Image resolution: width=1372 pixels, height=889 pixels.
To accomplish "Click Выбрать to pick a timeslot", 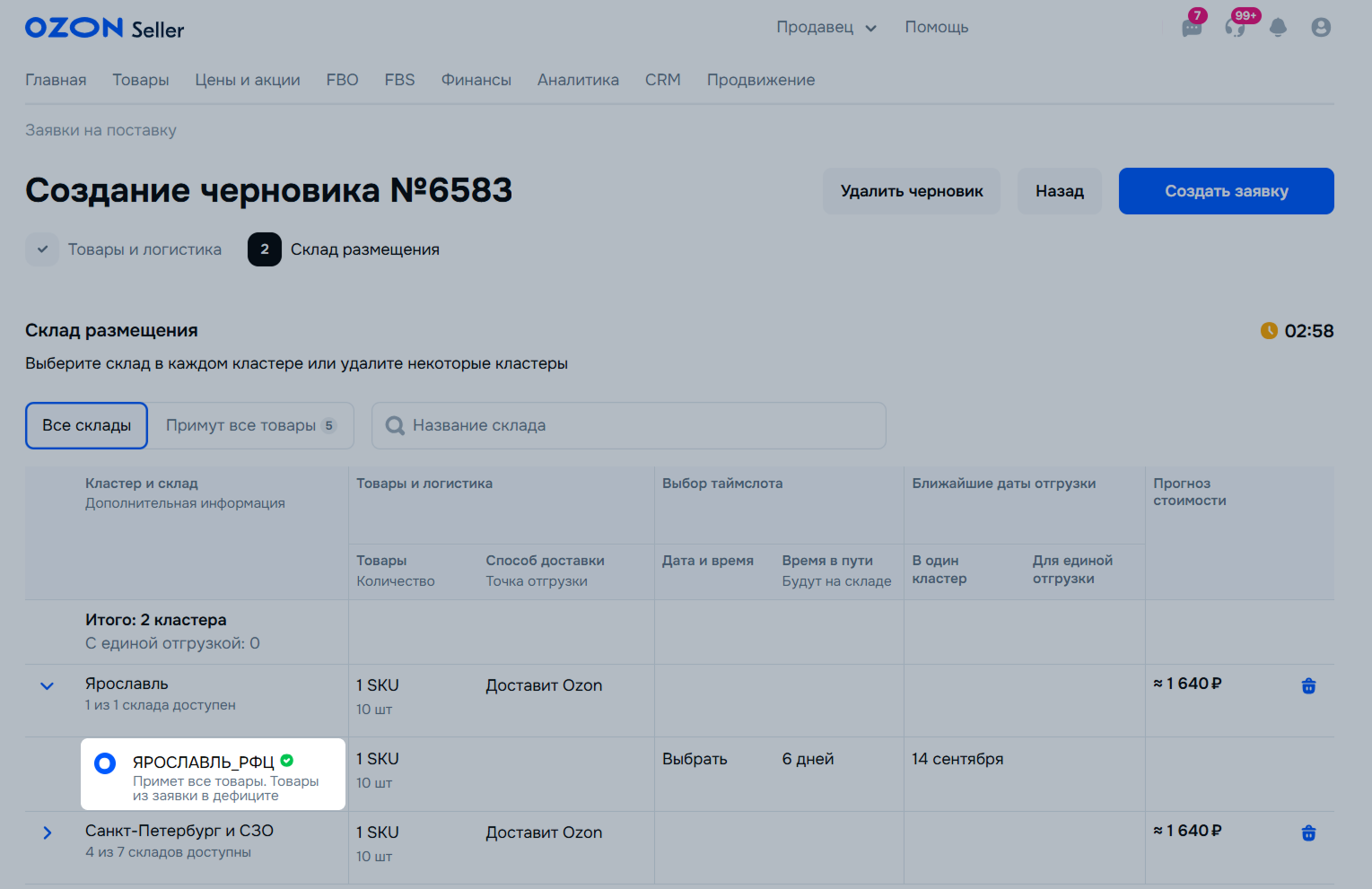I will [x=695, y=759].
